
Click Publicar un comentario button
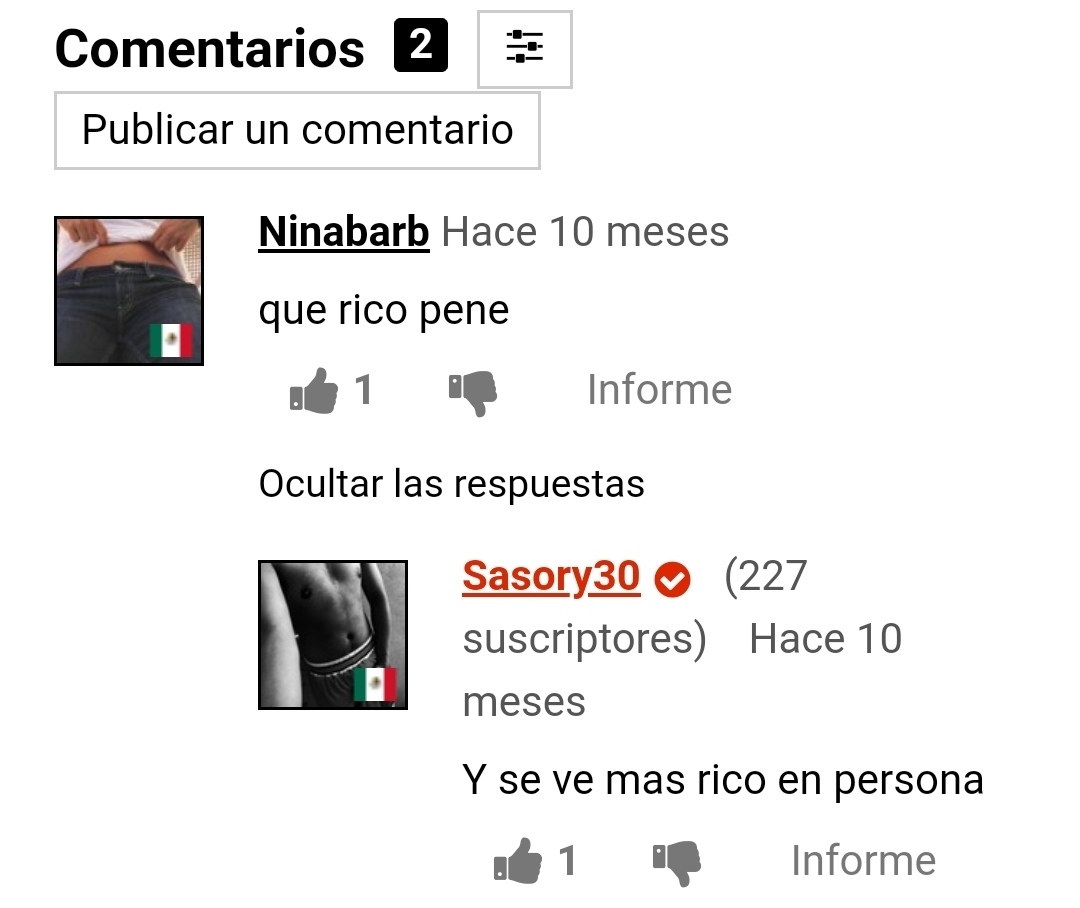pyautogui.click(x=297, y=130)
